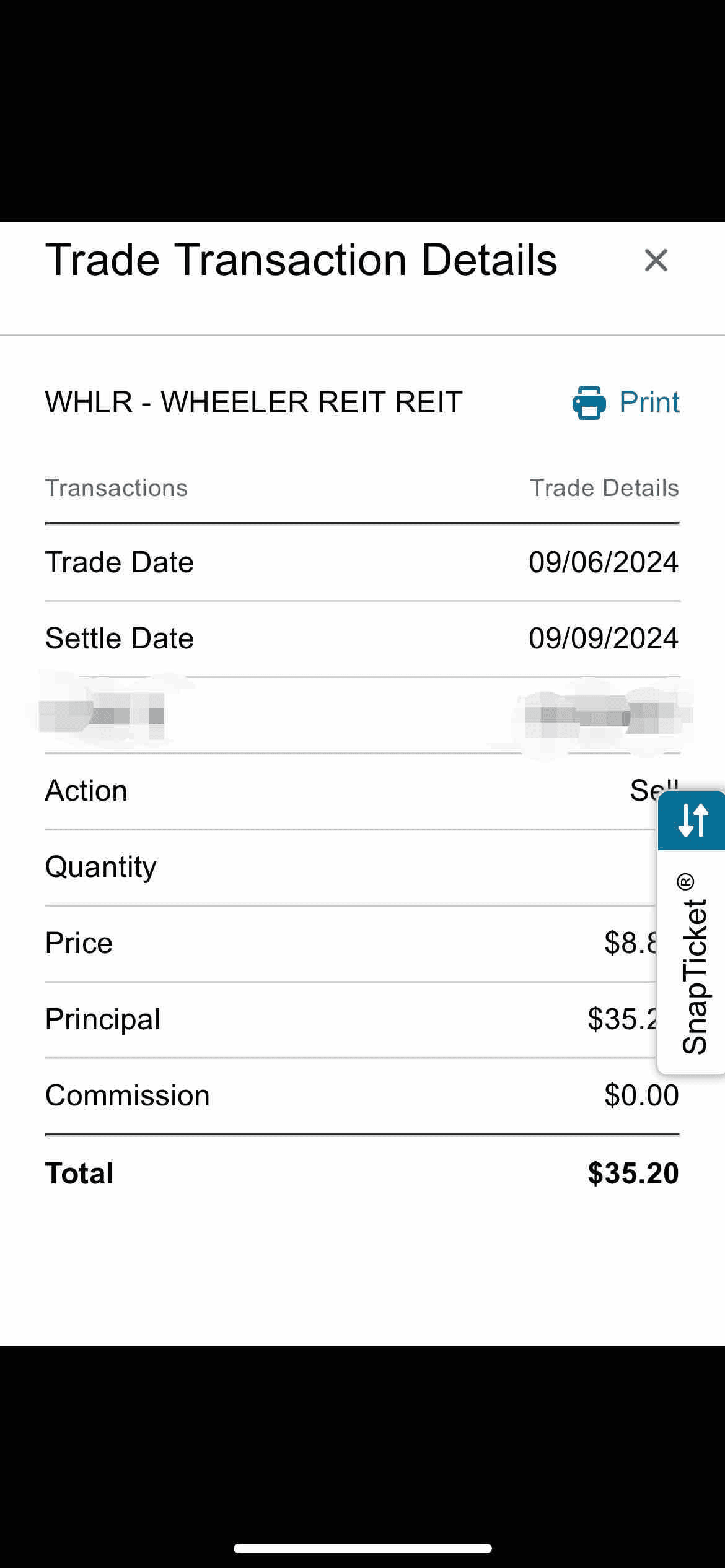
Task: Select the Quantity row label
Action: [x=100, y=867]
